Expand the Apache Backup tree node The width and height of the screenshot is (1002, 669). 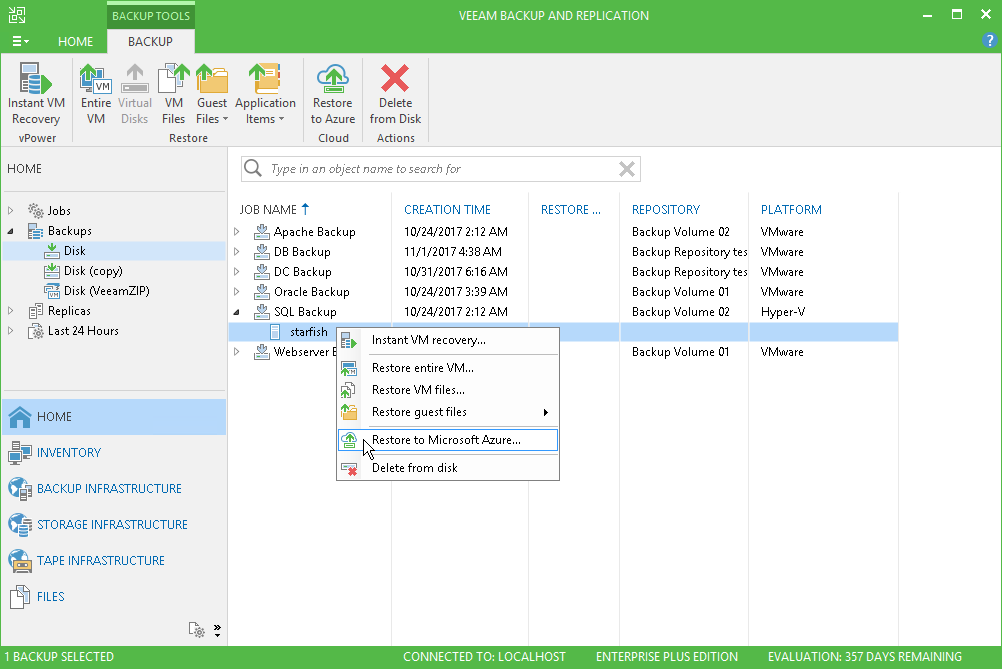click(238, 231)
